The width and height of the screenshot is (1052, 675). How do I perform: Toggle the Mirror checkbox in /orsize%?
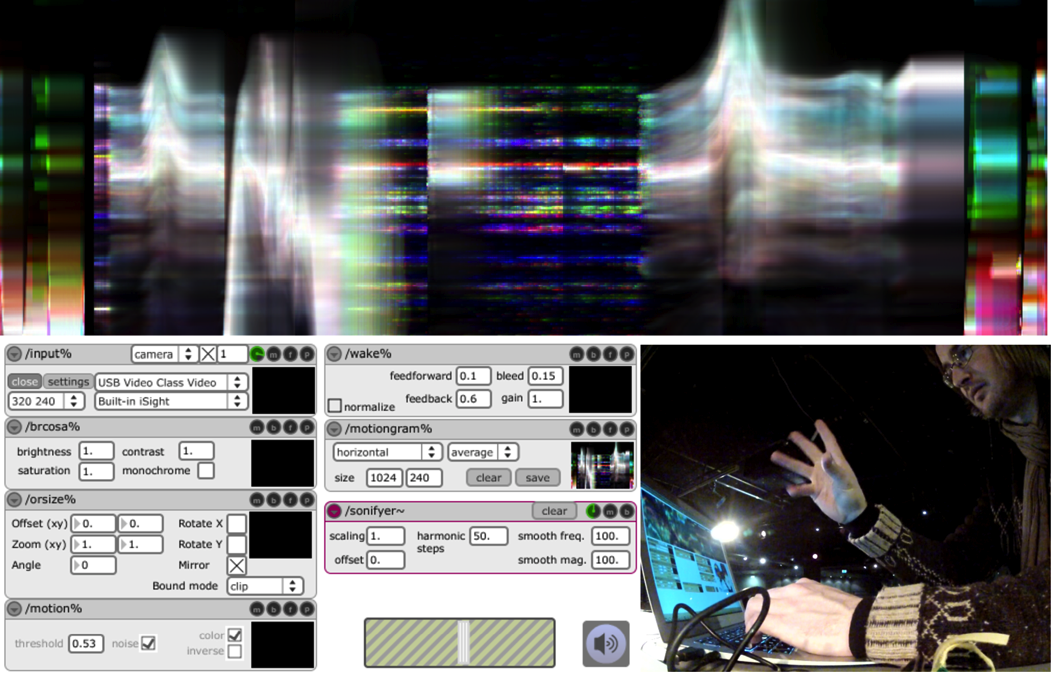[x=236, y=566]
